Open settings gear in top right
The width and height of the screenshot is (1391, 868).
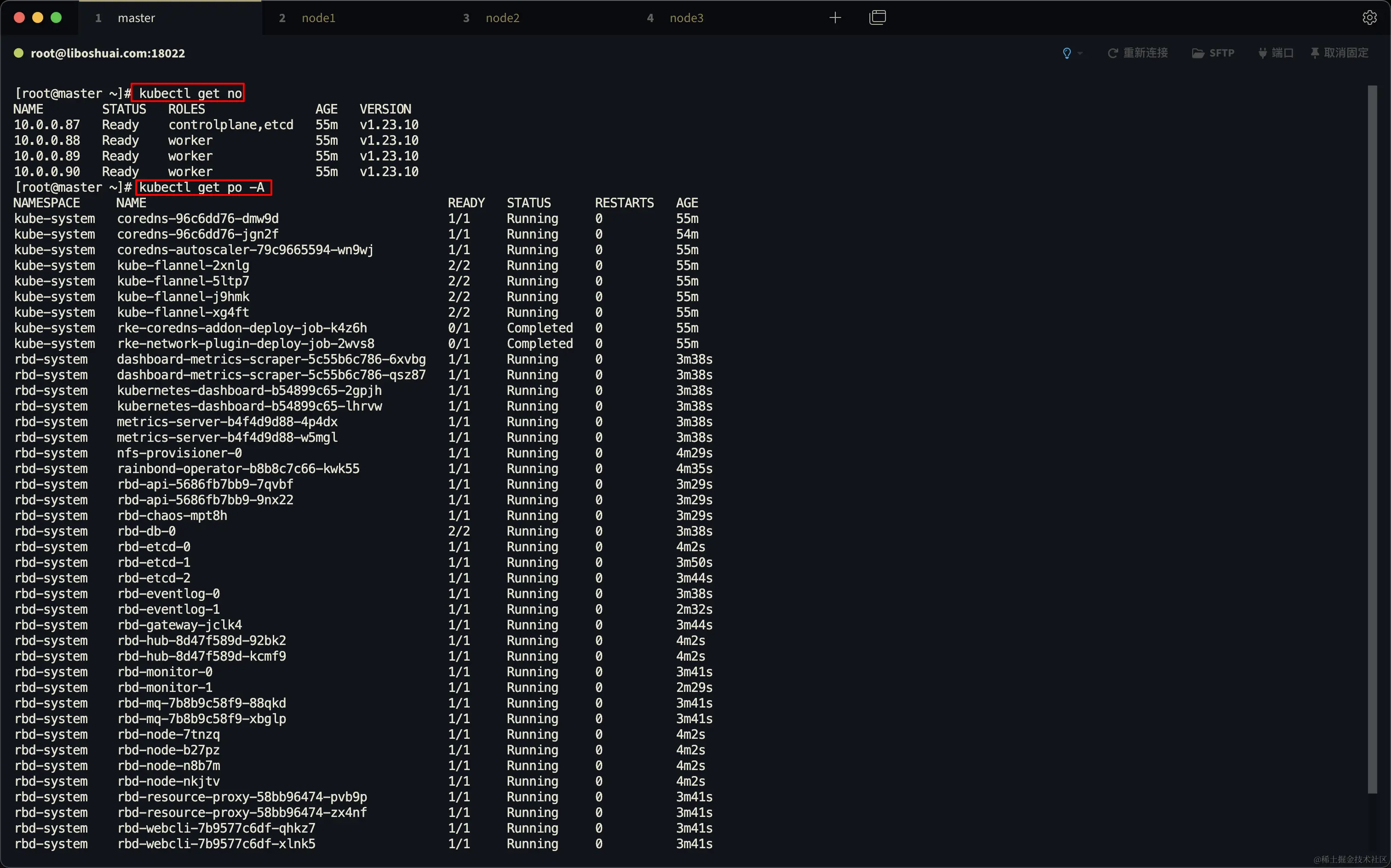pyautogui.click(x=1369, y=18)
